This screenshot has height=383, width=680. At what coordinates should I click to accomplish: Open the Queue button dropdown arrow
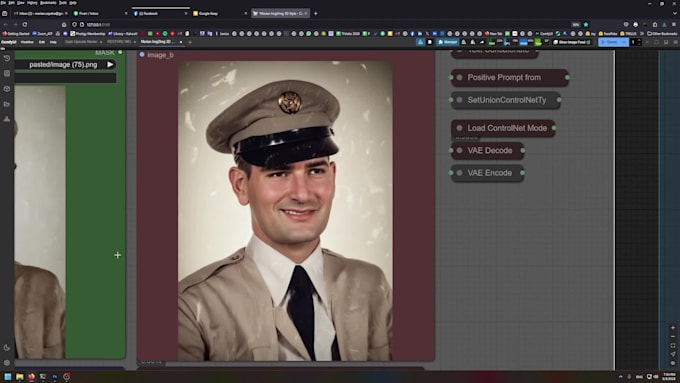point(624,42)
